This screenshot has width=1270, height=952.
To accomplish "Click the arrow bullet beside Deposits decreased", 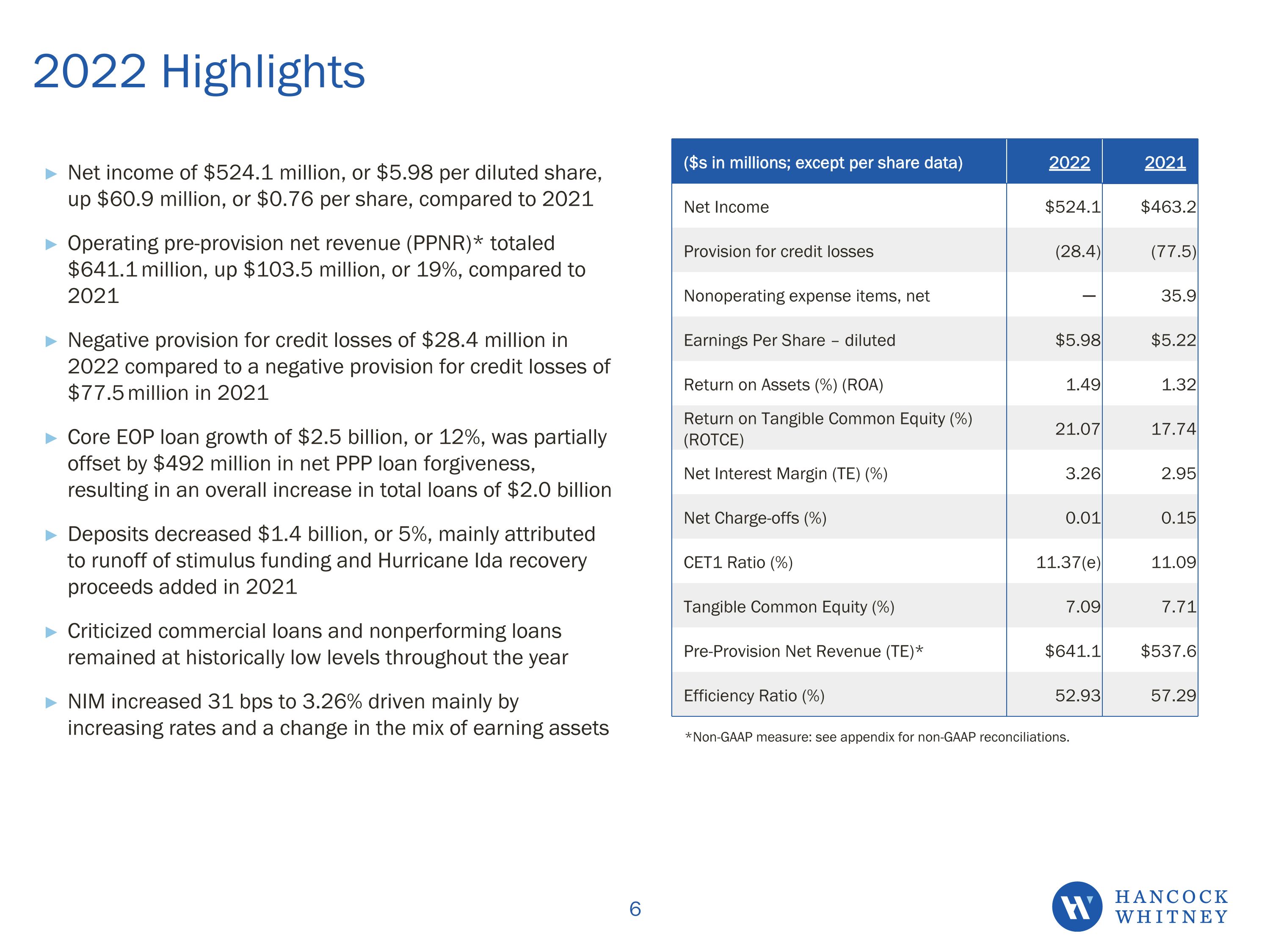I will point(51,535).
